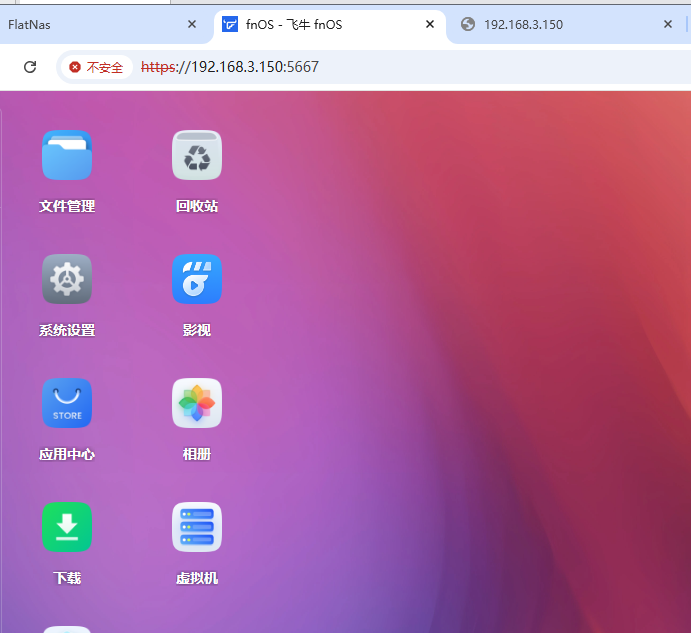
Task: Click the fnOS favicon in the tab
Action: tap(230, 24)
